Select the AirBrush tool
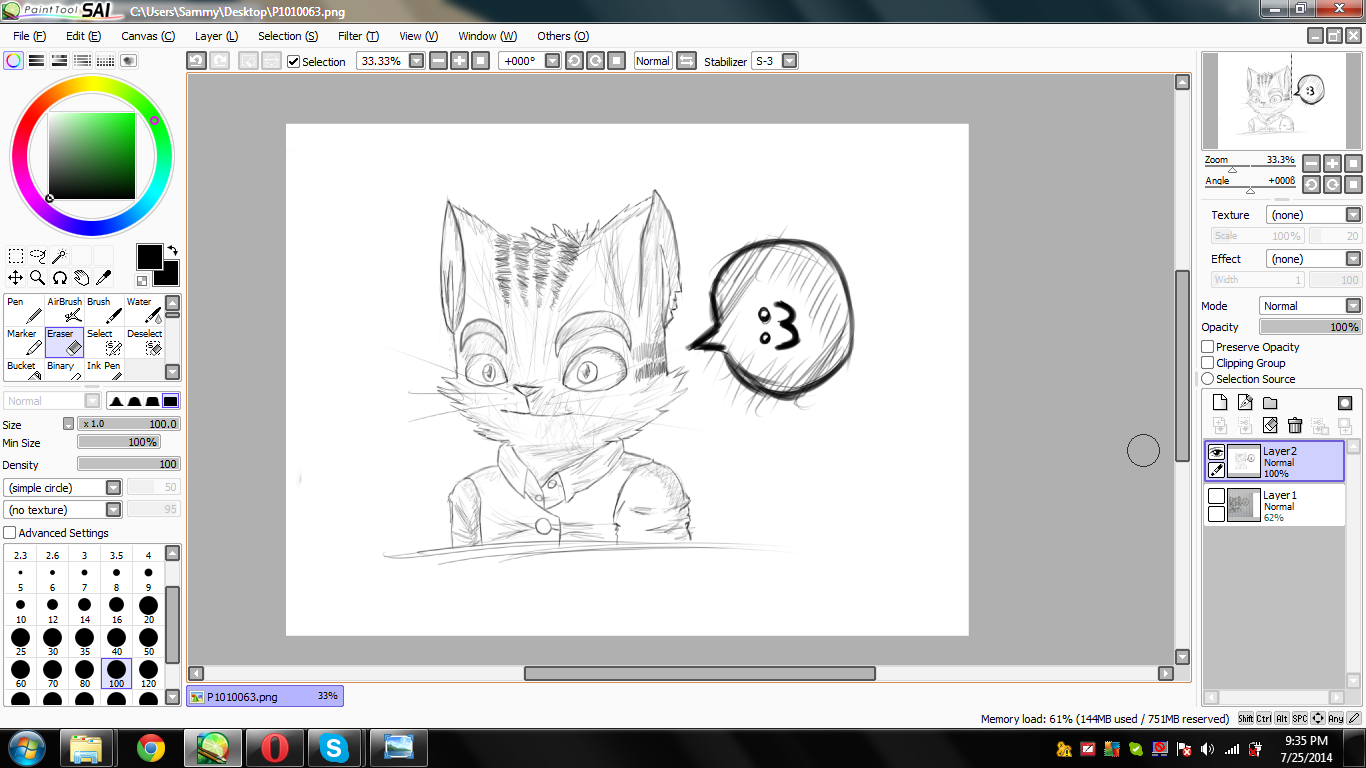 click(64, 310)
